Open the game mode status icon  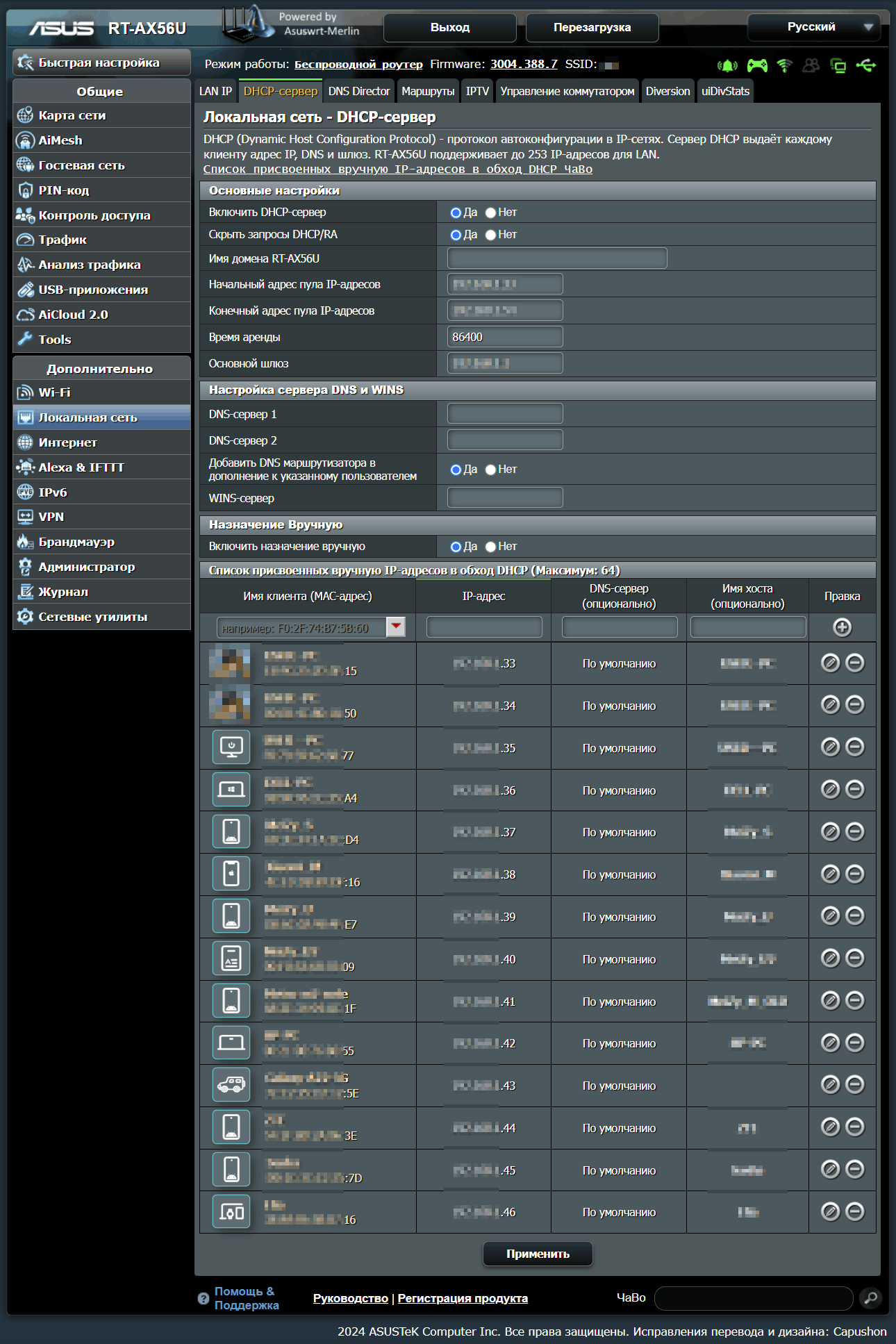tap(757, 65)
